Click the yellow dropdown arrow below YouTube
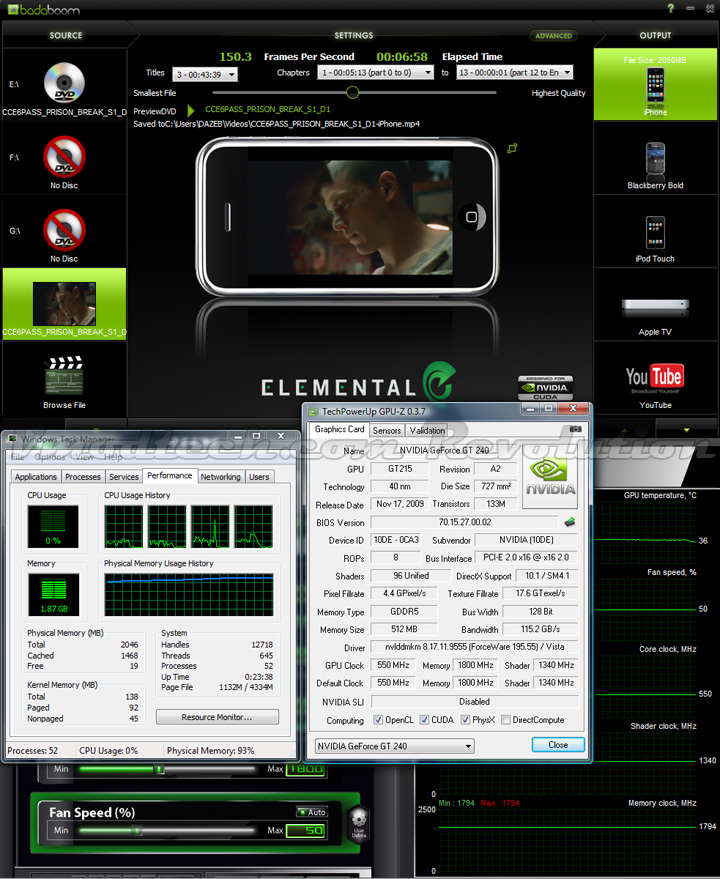720x879 pixels. [x=686, y=430]
